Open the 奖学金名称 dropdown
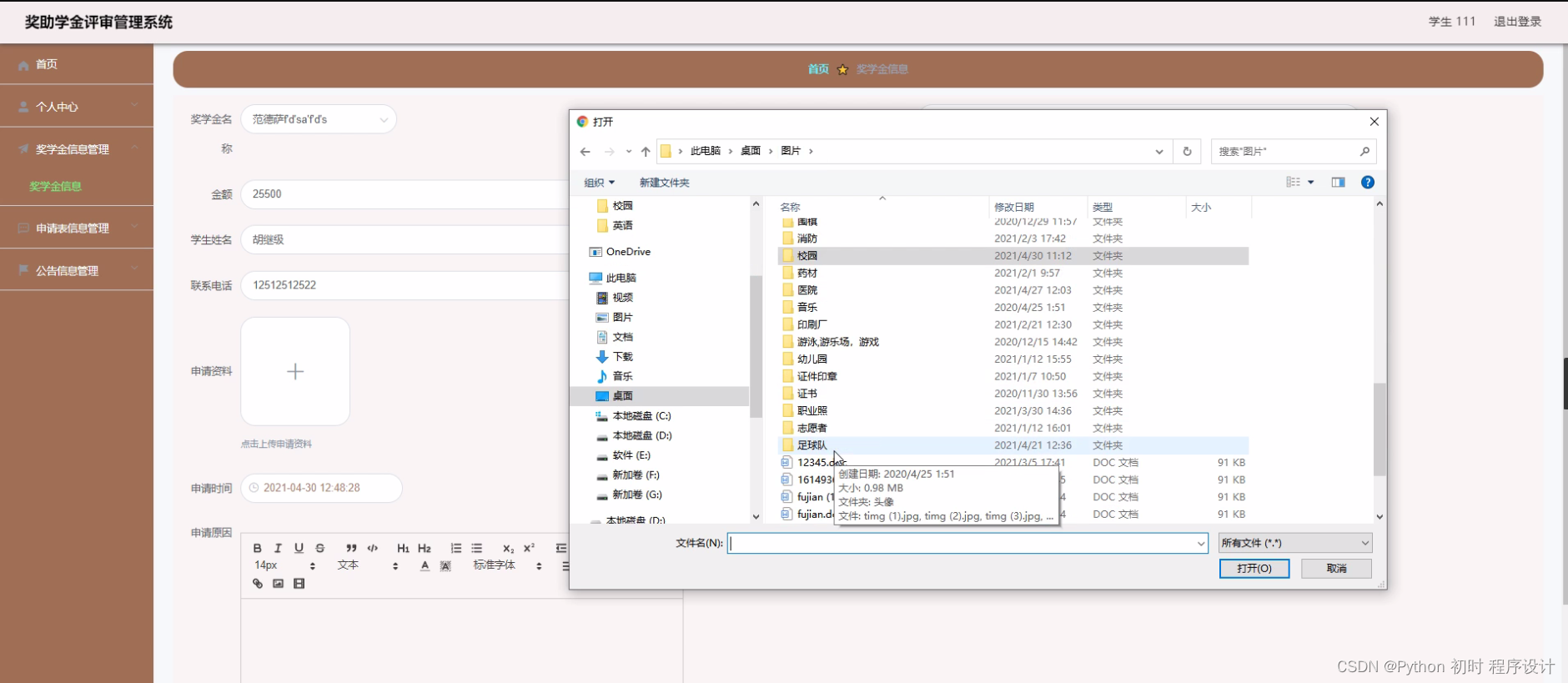The width and height of the screenshot is (1568, 683). 319,119
